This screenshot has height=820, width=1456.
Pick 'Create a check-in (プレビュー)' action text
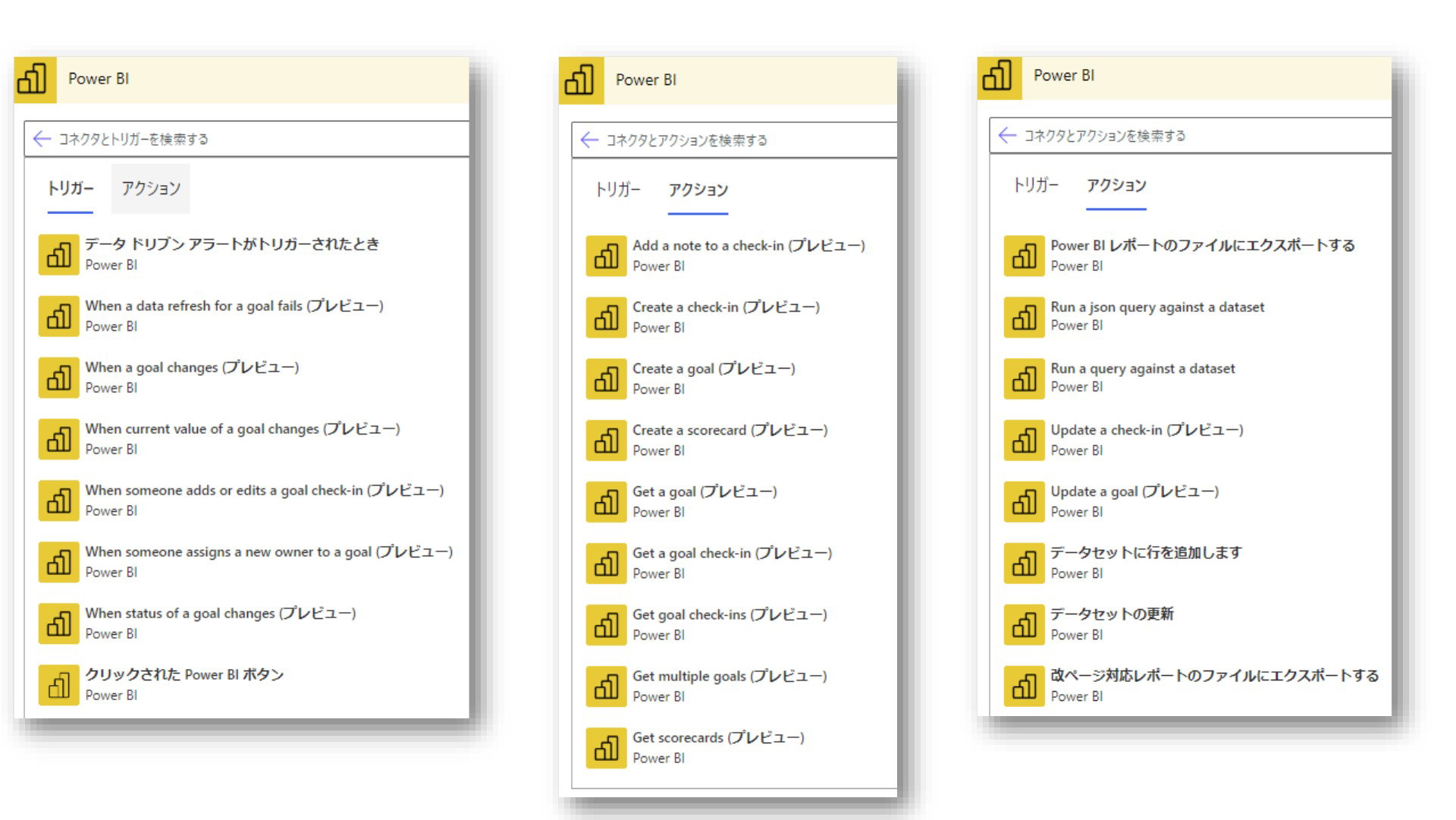click(726, 307)
